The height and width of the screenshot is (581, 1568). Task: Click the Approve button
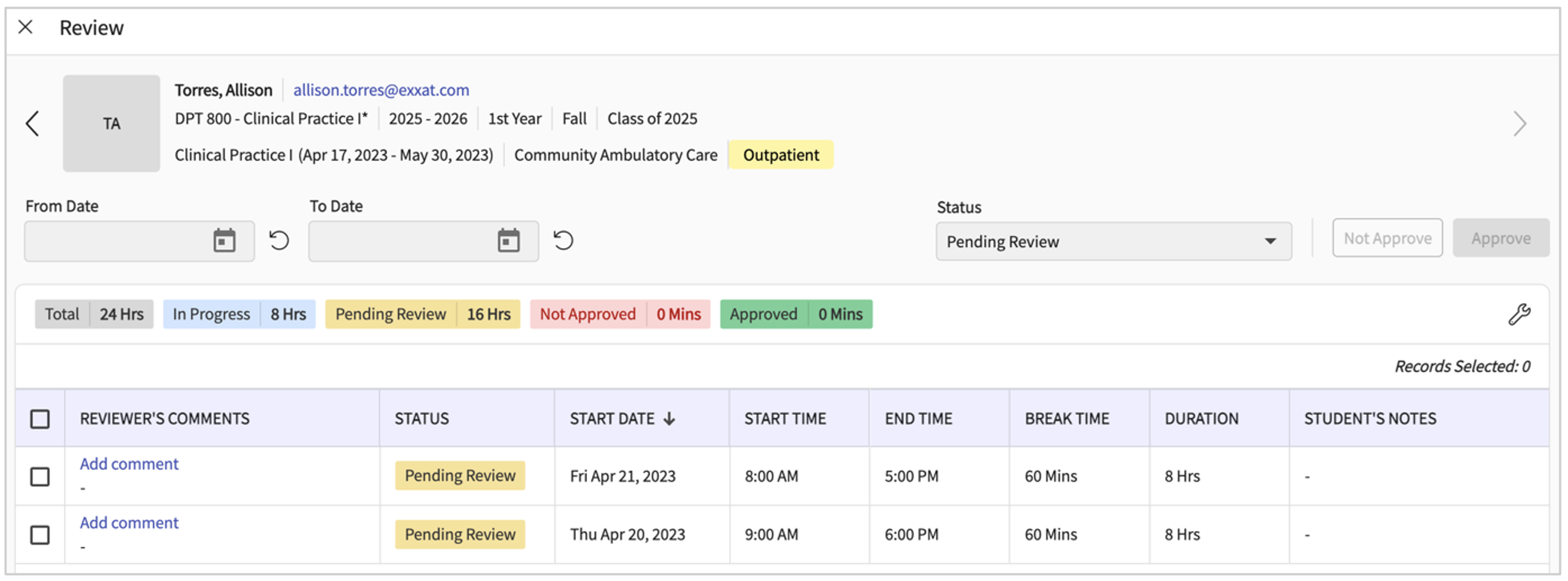(1500, 238)
